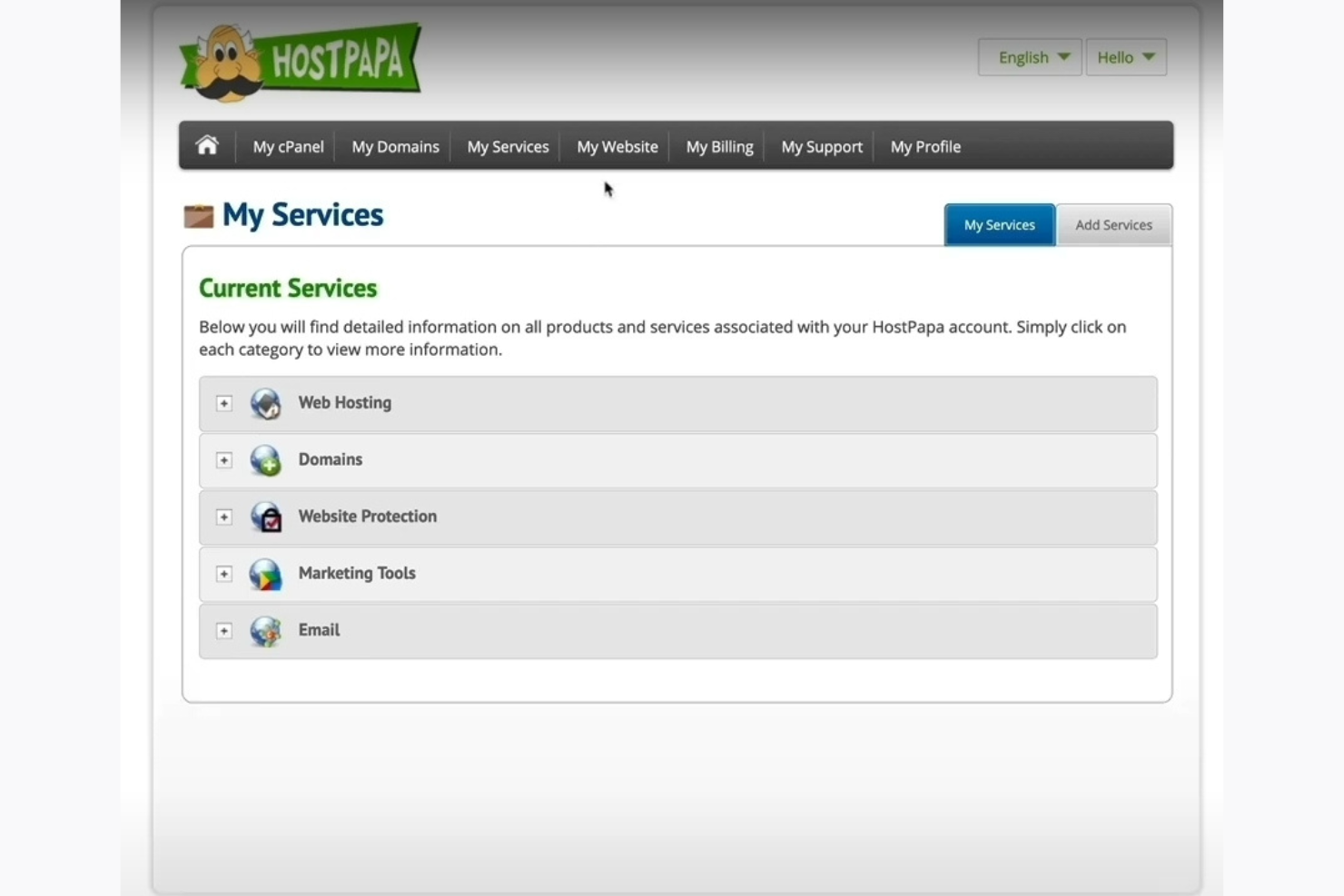Click the Marketing Tools icon
Image resolution: width=1344 pixels, height=896 pixels.
[x=265, y=574]
